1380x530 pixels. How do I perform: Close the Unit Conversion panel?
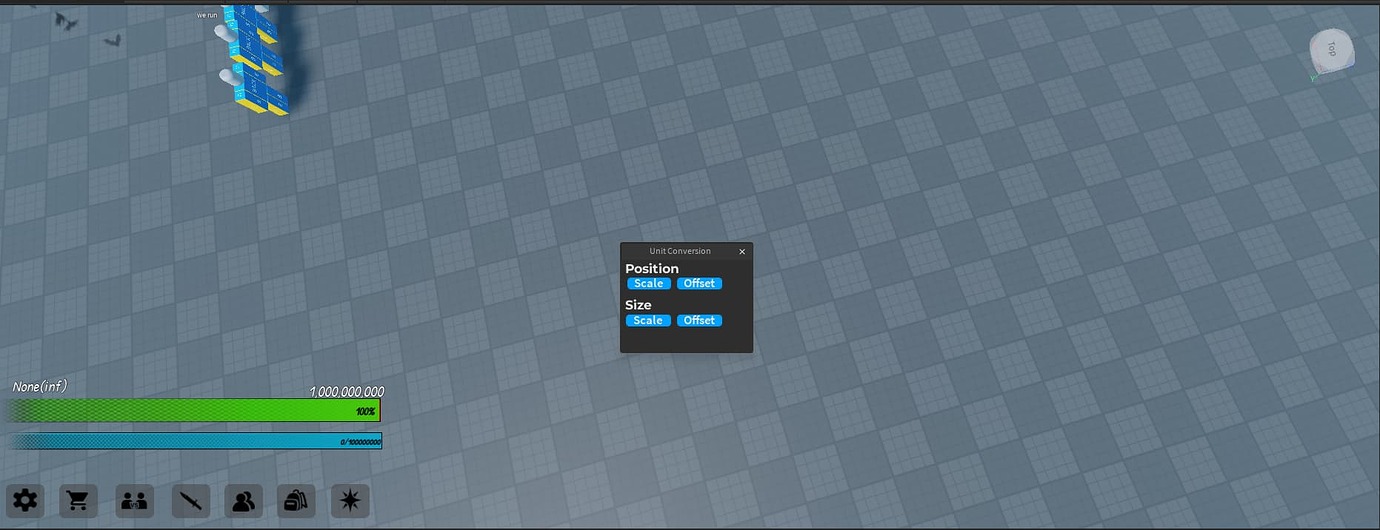tap(742, 252)
